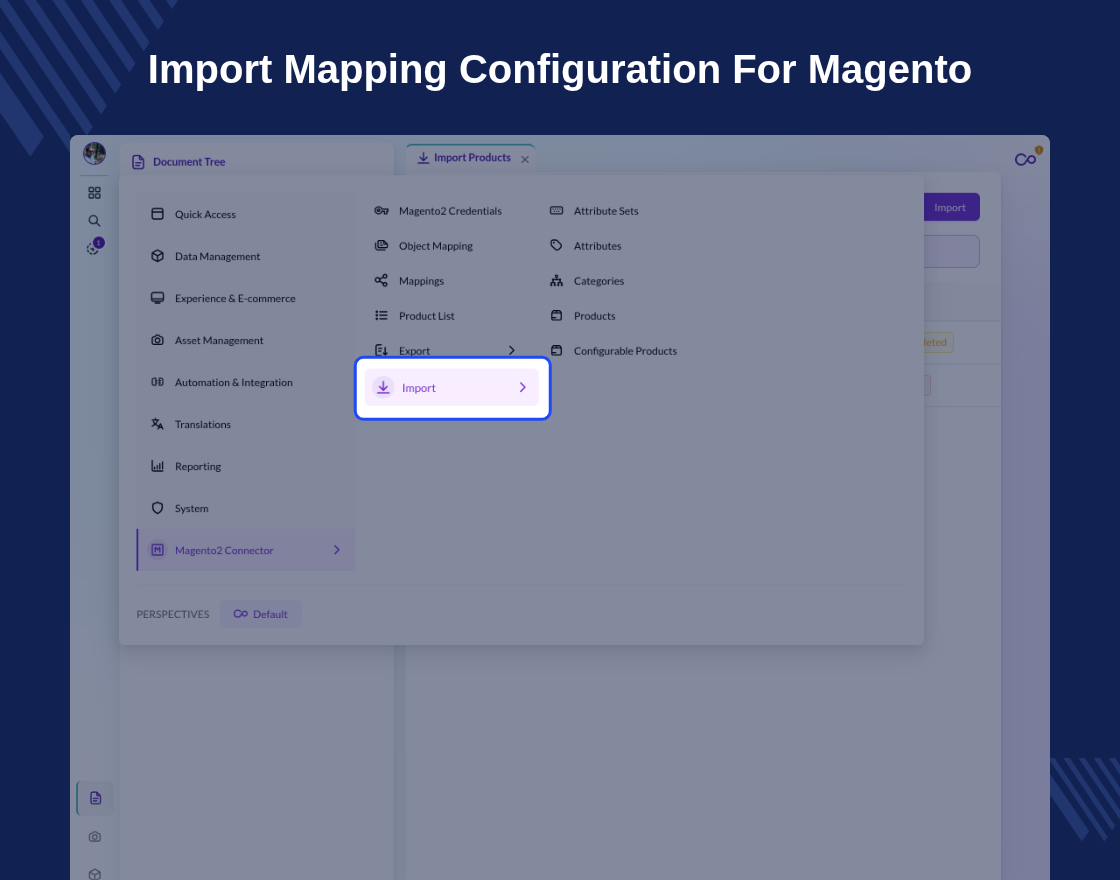Open Configurable Products entry
Image resolution: width=1120 pixels, height=880 pixels.
pos(626,351)
